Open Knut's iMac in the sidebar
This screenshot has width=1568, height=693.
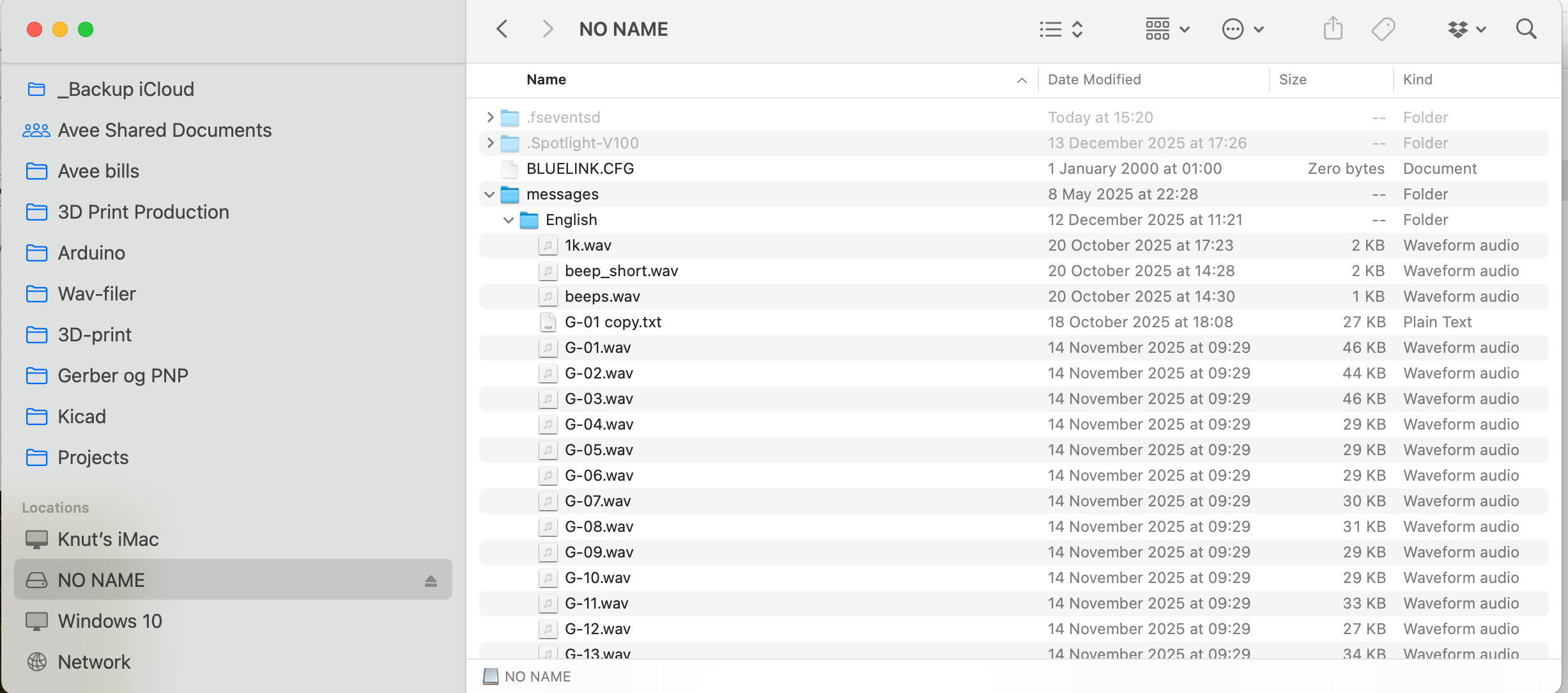pos(107,539)
